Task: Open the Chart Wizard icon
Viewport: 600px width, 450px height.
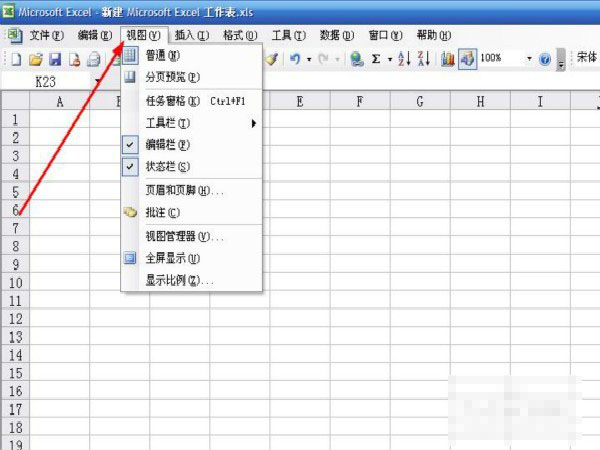Action: pyautogui.click(x=447, y=59)
